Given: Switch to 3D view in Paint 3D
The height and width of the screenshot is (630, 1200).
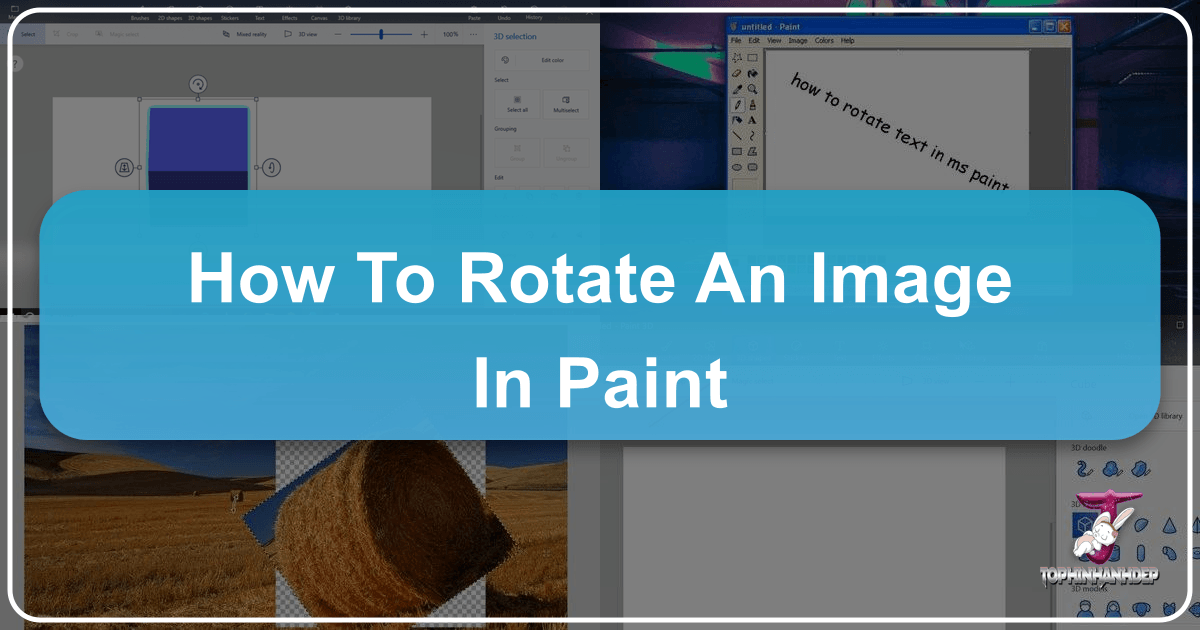Looking at the screenshot, I should click(x=307, y=33).
